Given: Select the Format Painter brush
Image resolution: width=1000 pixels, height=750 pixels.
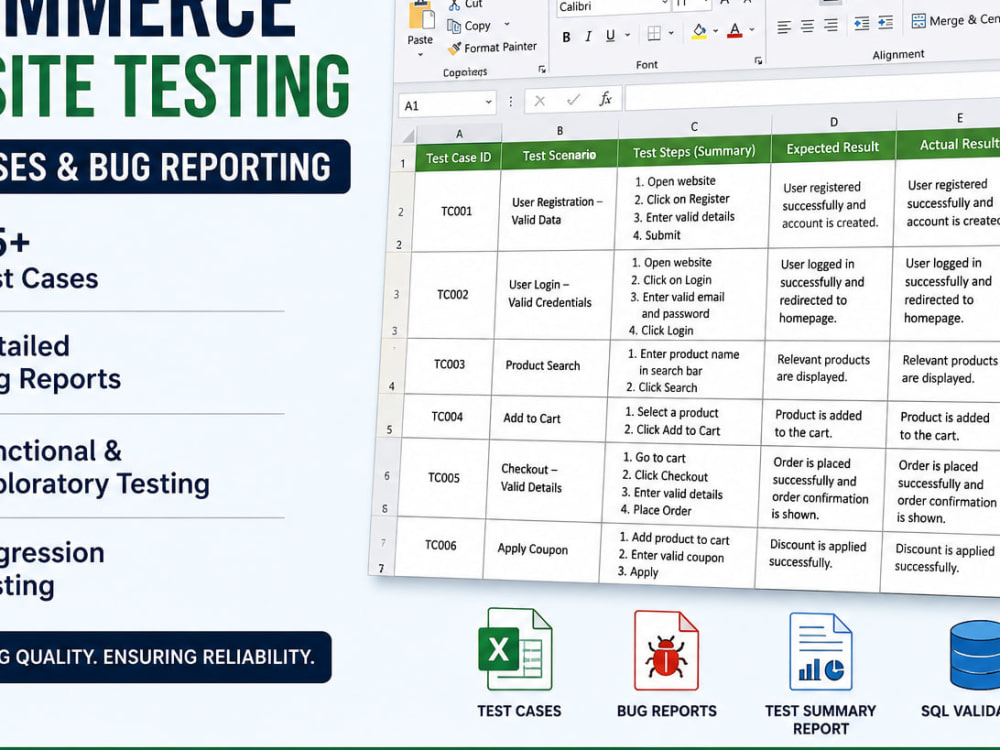Looking at the screenshot, I should coord(455,48).
